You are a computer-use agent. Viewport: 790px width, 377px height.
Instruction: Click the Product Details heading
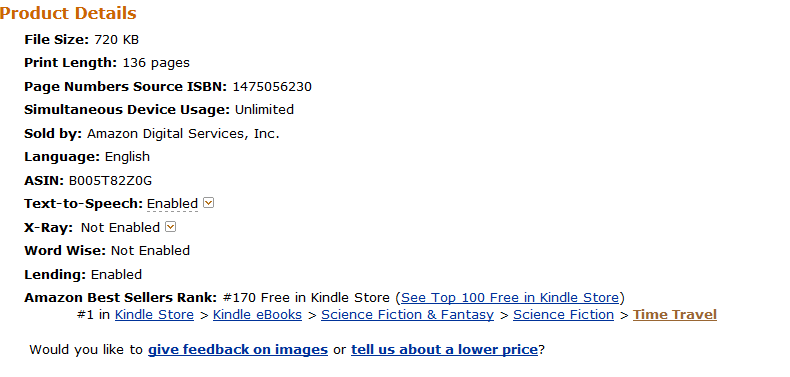click(68, 13)
